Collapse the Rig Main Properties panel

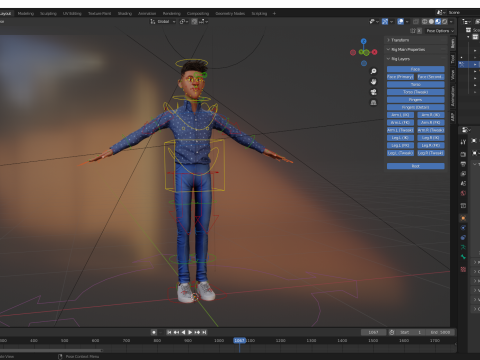click(416, 49)
